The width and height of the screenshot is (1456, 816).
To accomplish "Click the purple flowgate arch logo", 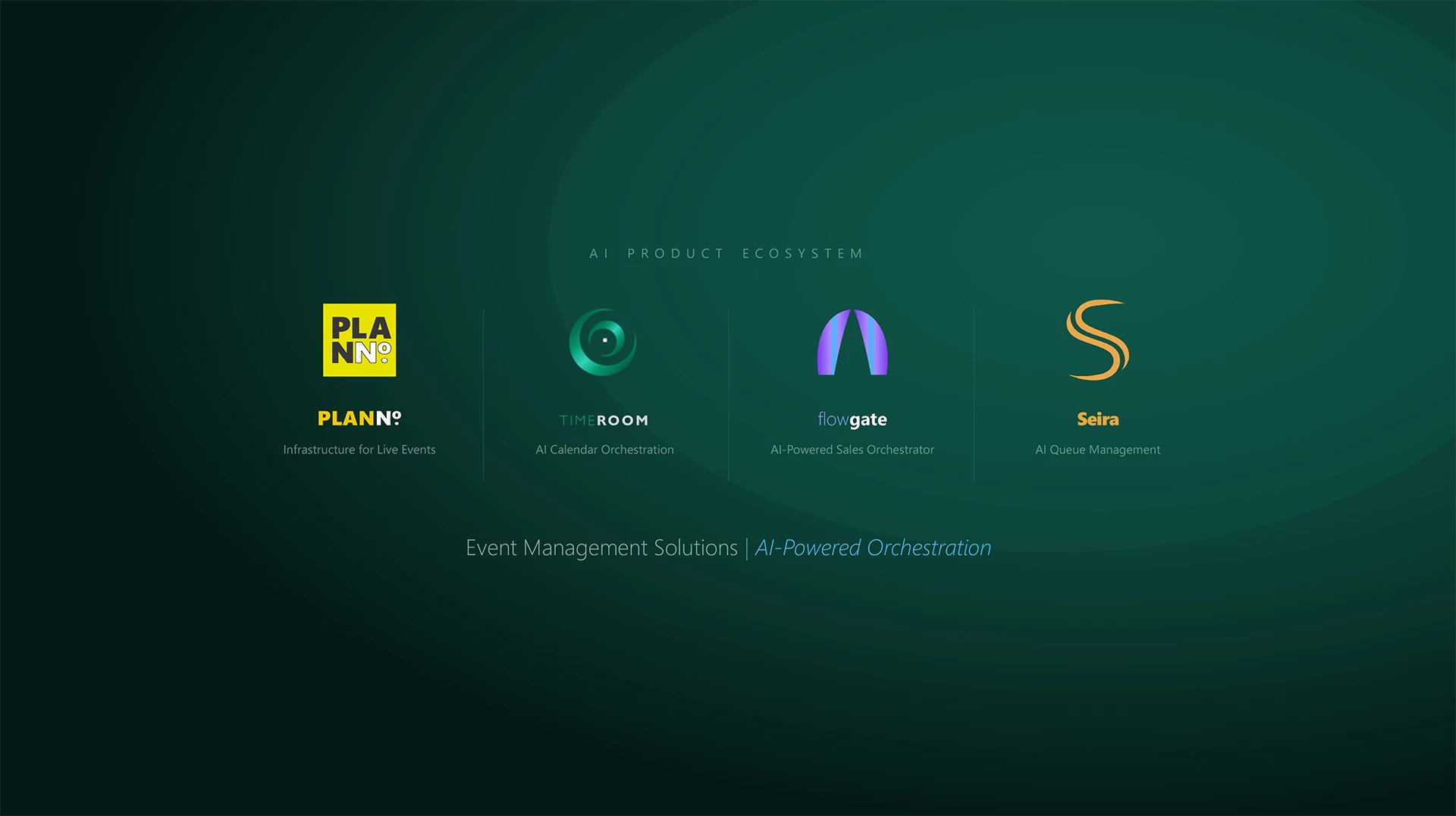I will [852, 342].
